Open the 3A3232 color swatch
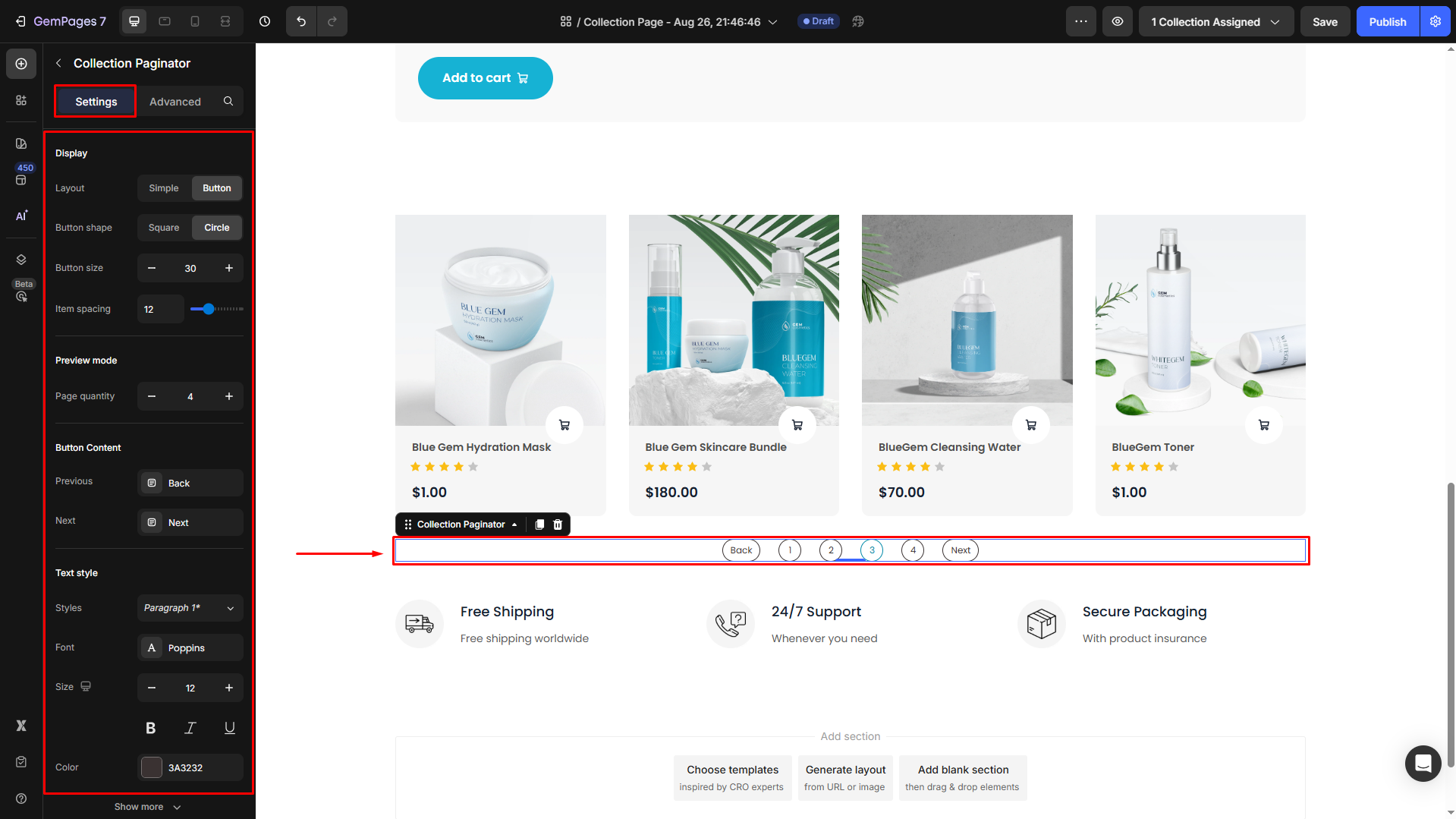The width and height of the screenshot is (1456, 819). coord(152,767)
